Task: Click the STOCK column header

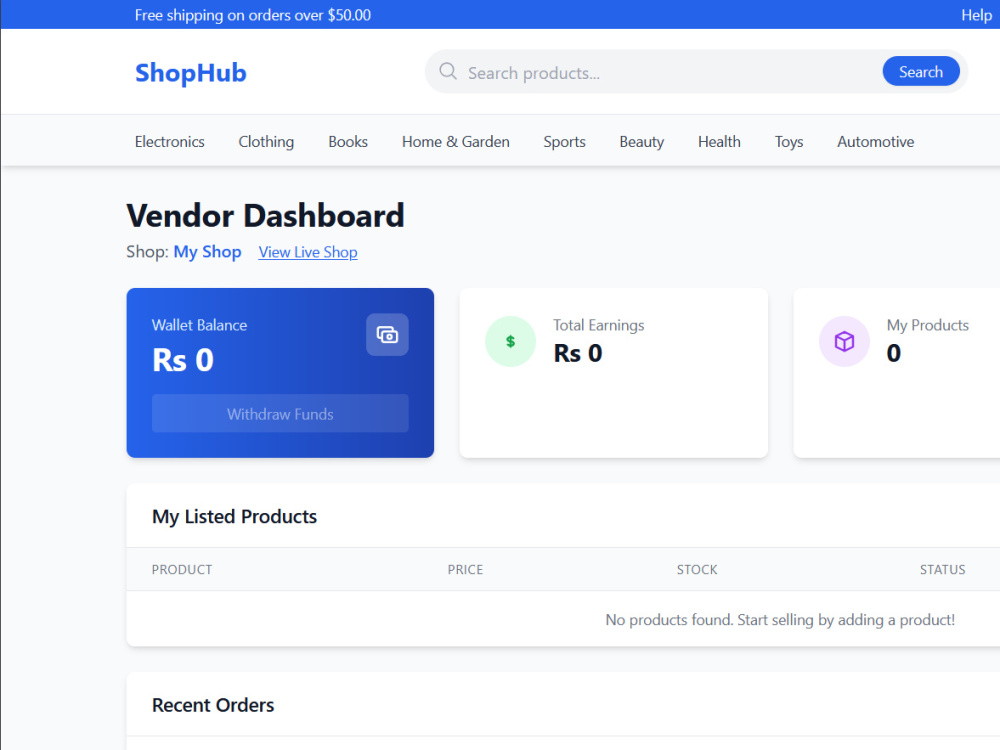Action: click(x=696, y=570)
